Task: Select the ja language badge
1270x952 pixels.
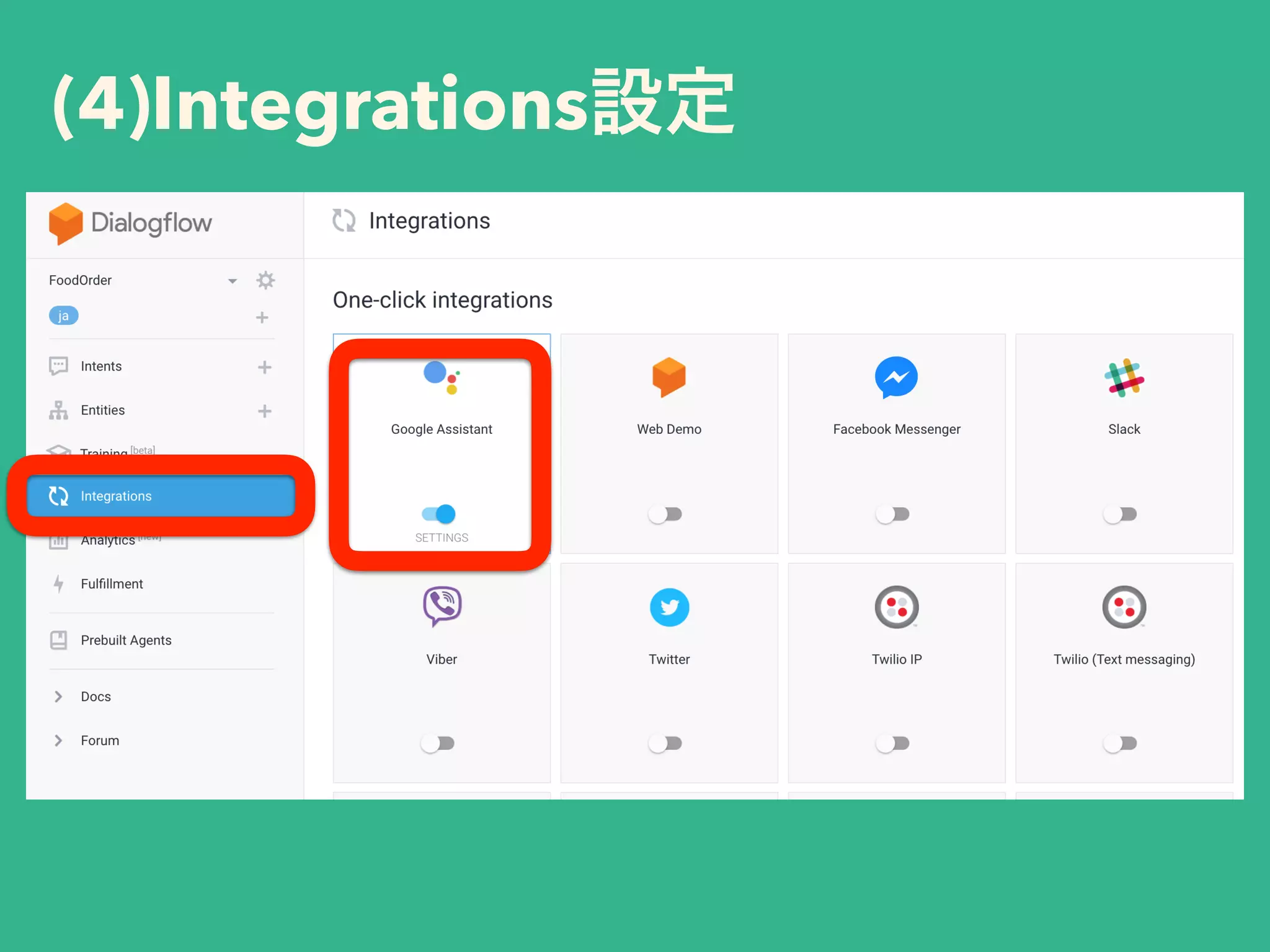Action: pyautogui.click(x=63, y=315)
